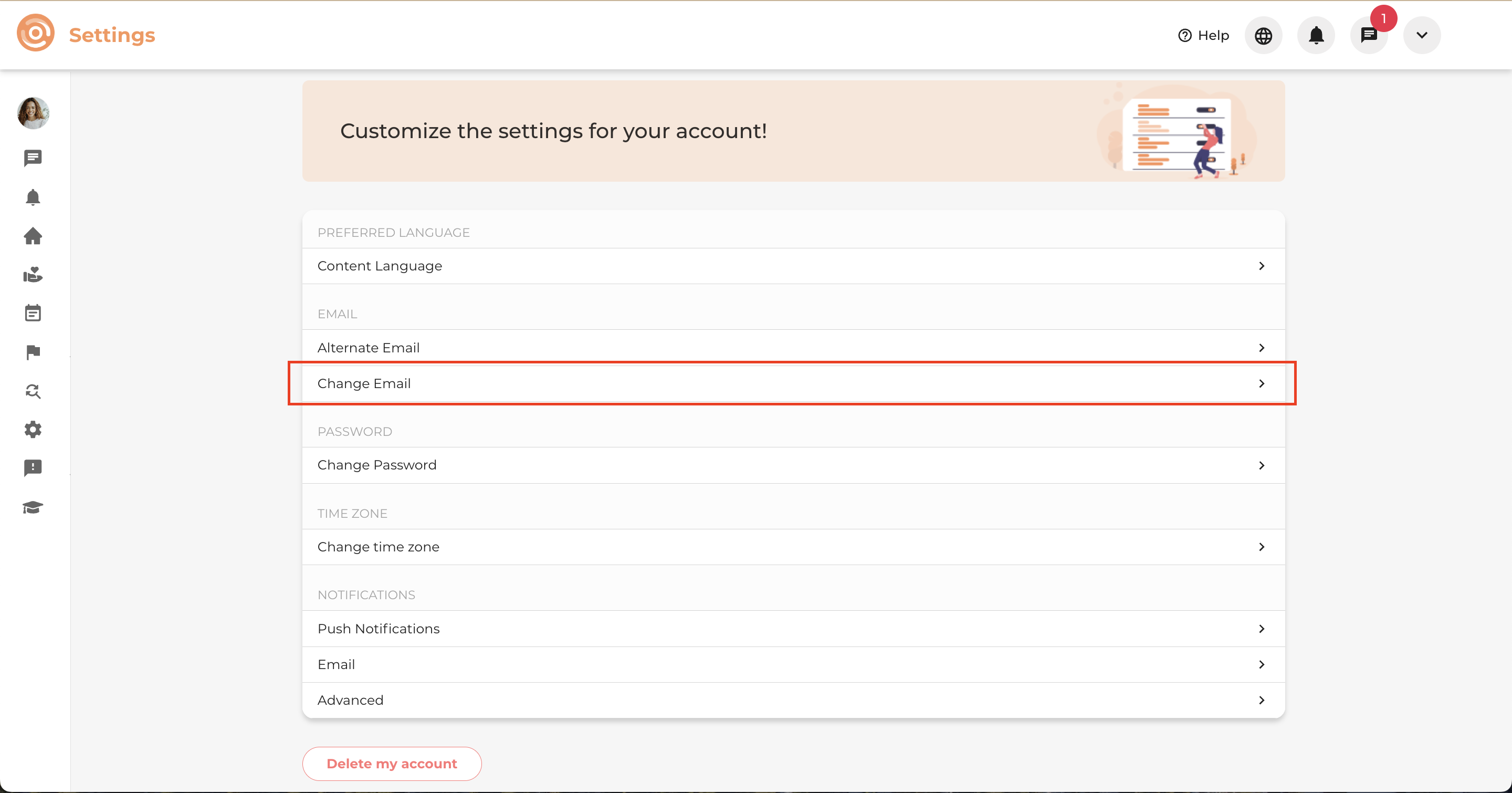Open sidebar feedback exclamation icon
The image size is (1512, 793).
[33, 468]
